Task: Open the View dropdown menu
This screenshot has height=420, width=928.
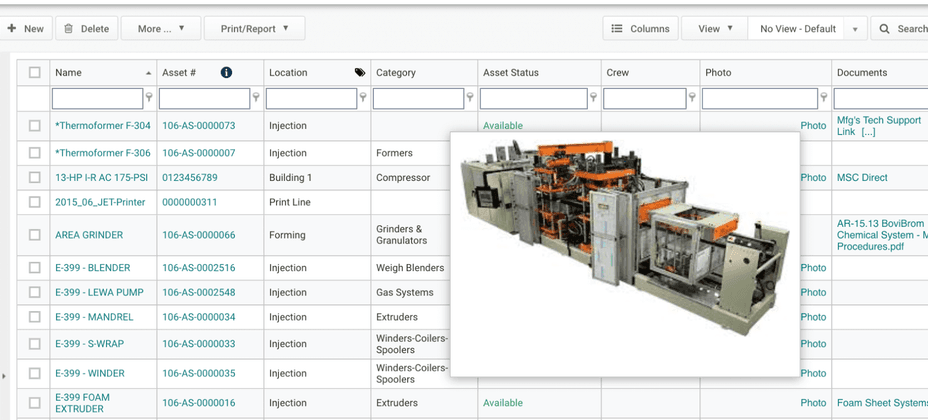Action: click(714, 29)
